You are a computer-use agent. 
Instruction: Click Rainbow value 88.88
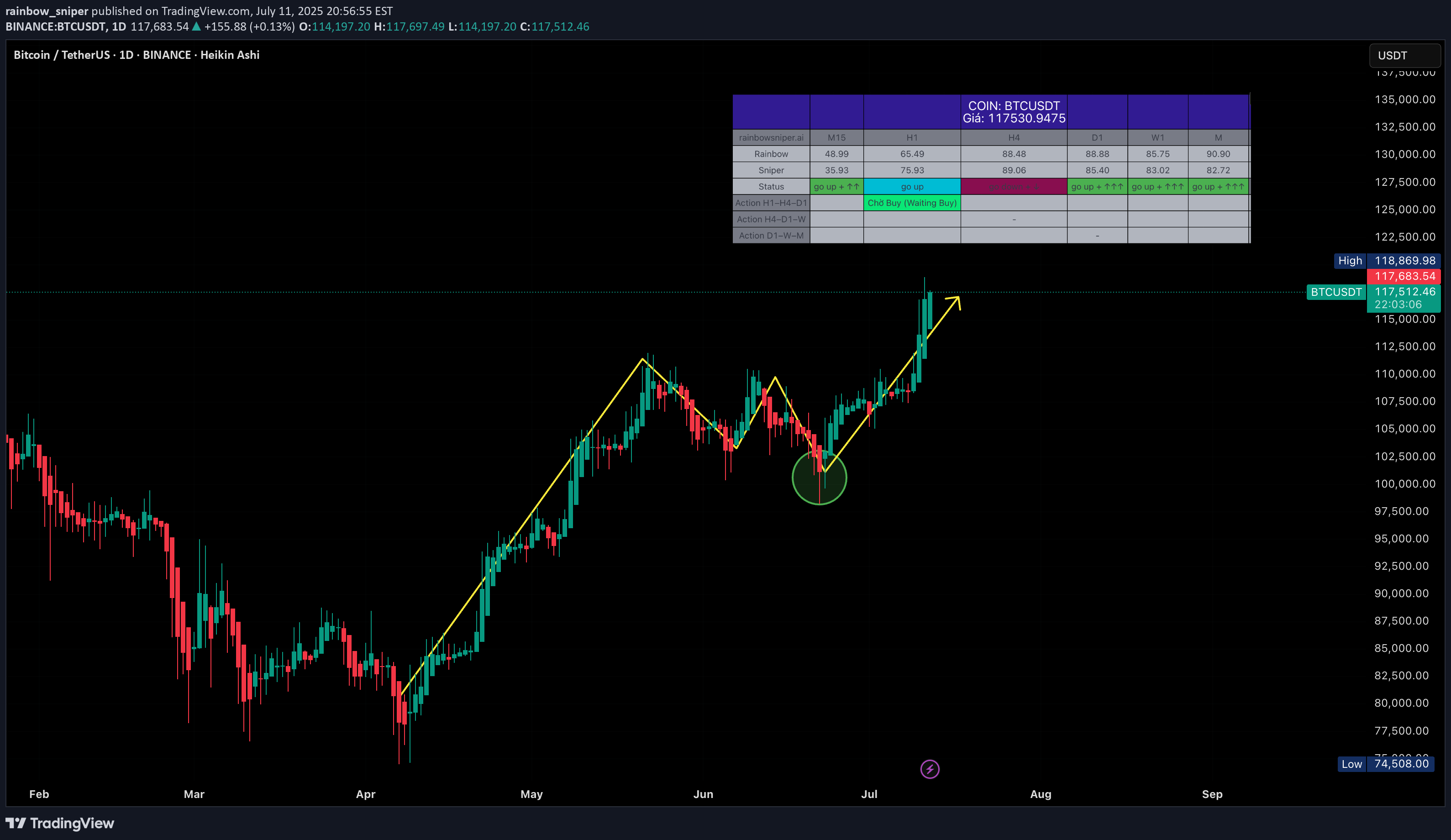(1097, 154)
